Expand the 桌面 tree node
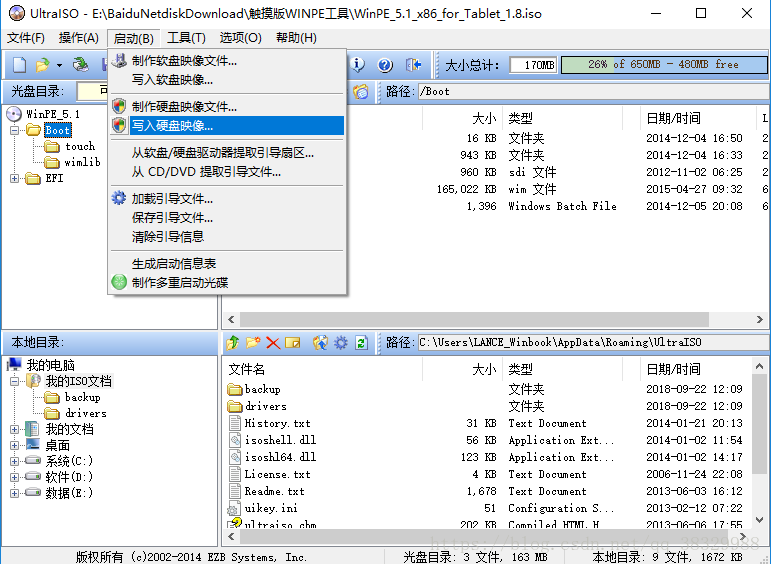Screen dimensions: 771x564 click(14, 445)
